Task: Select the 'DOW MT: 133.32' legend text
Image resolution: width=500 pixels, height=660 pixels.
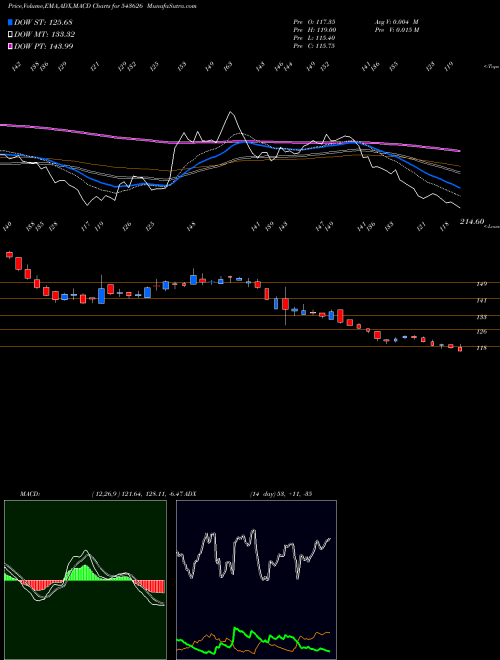Action: coord(45,34)
